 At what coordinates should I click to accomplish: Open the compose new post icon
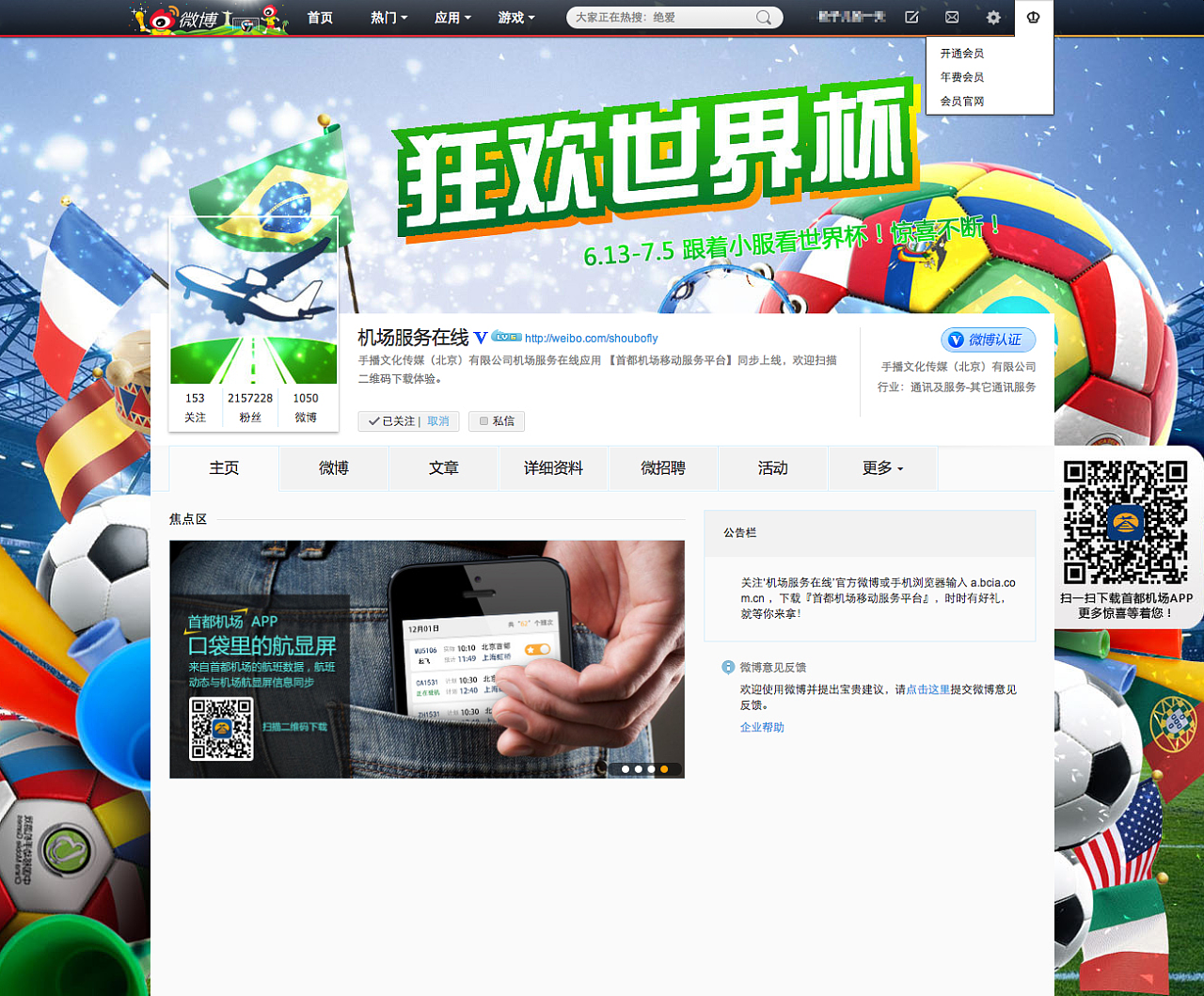[911, 17]
